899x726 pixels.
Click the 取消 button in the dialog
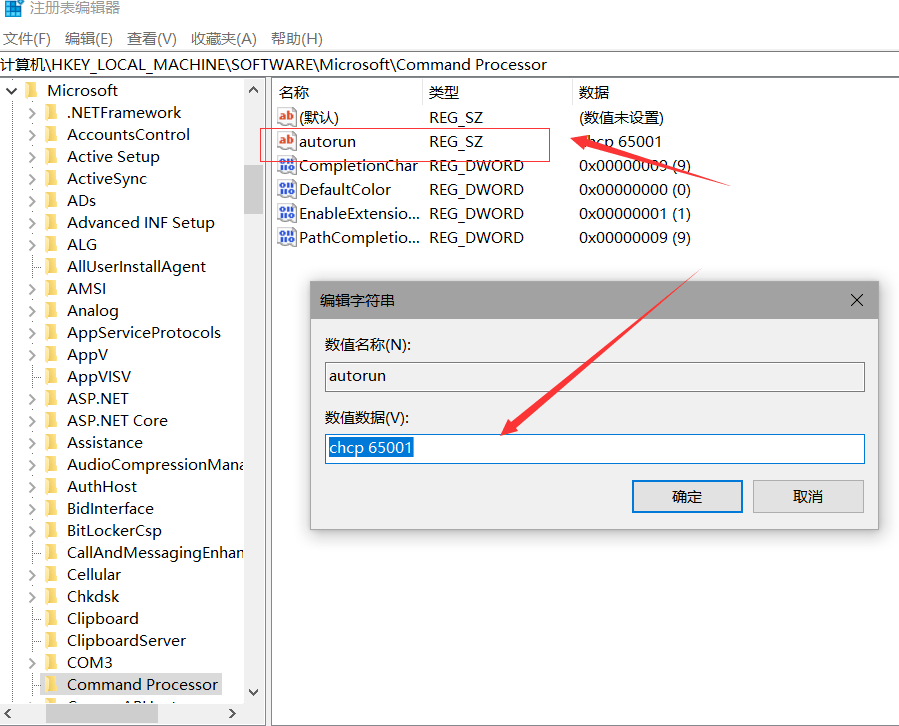coord(808,497)
